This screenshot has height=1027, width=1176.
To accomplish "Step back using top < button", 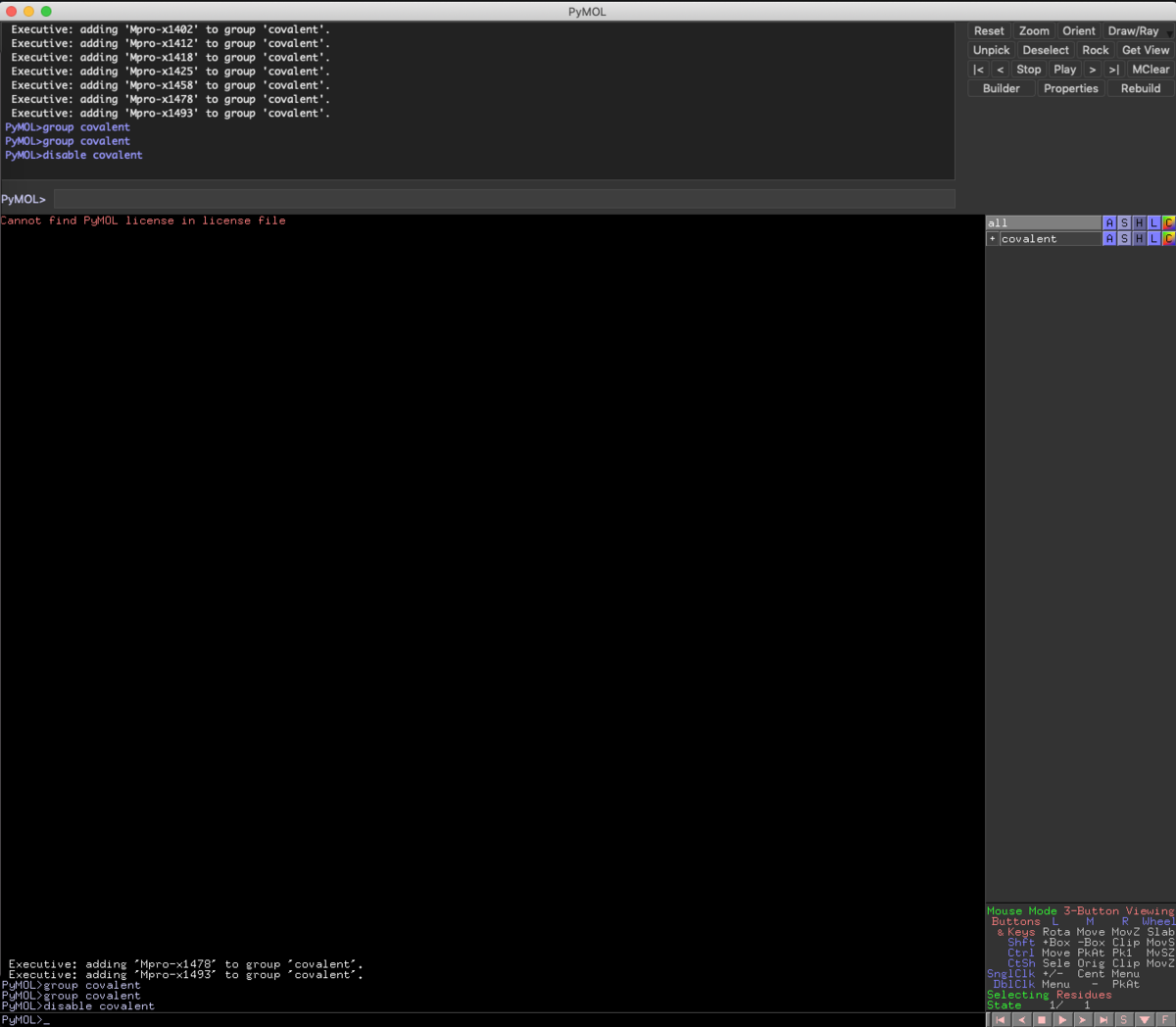I will point(1001,70).
